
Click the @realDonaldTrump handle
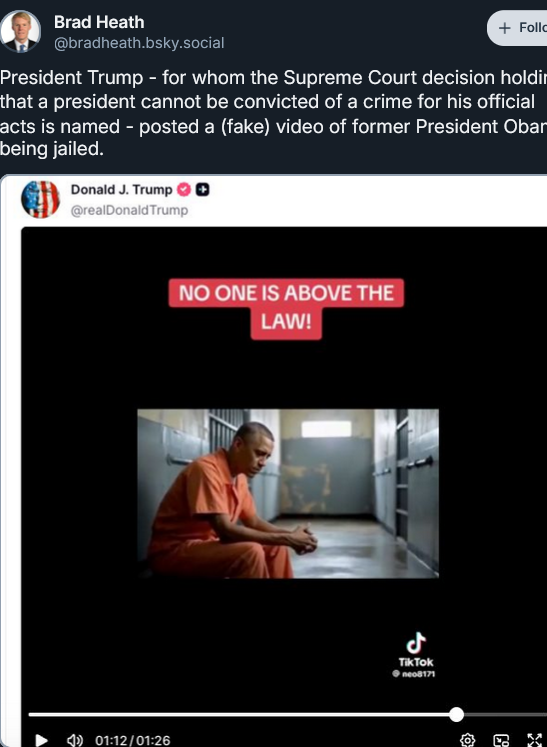[x=129, y=210]
